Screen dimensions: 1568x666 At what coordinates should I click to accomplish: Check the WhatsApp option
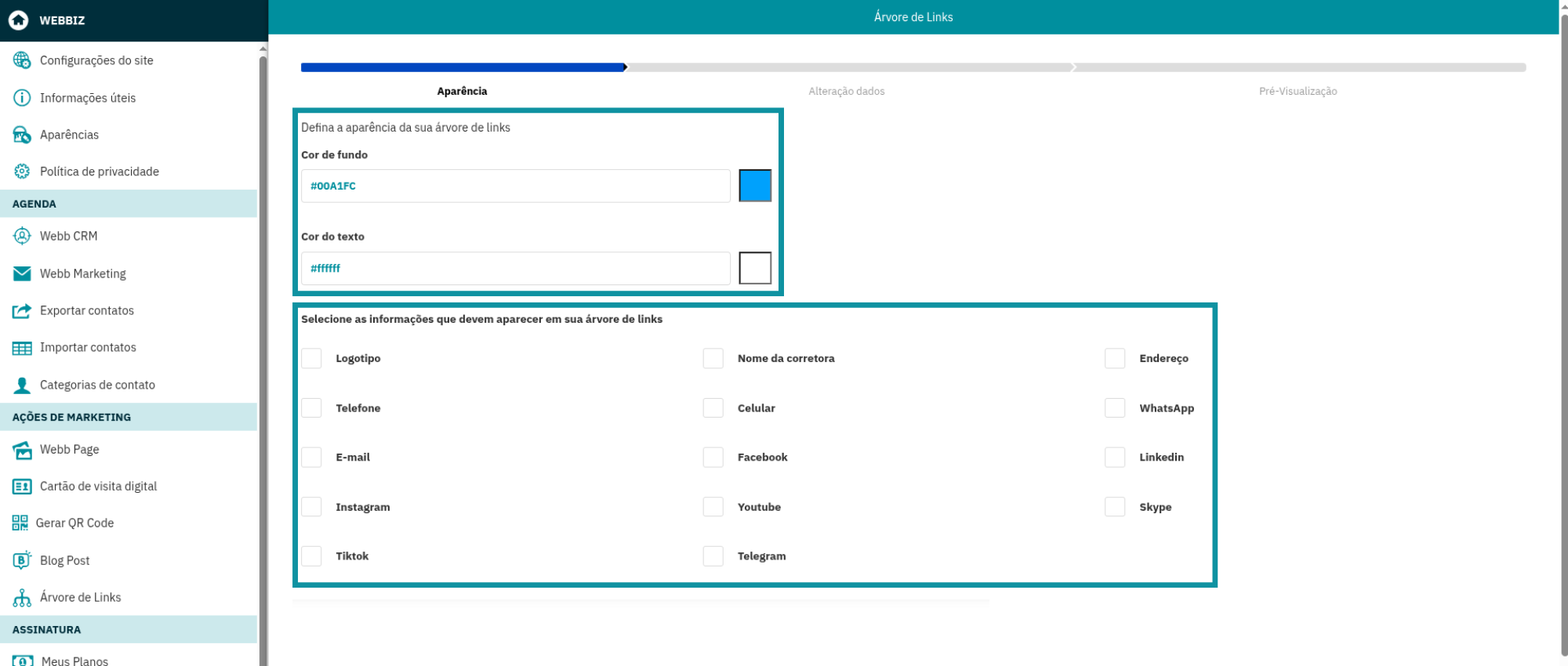1114,408
